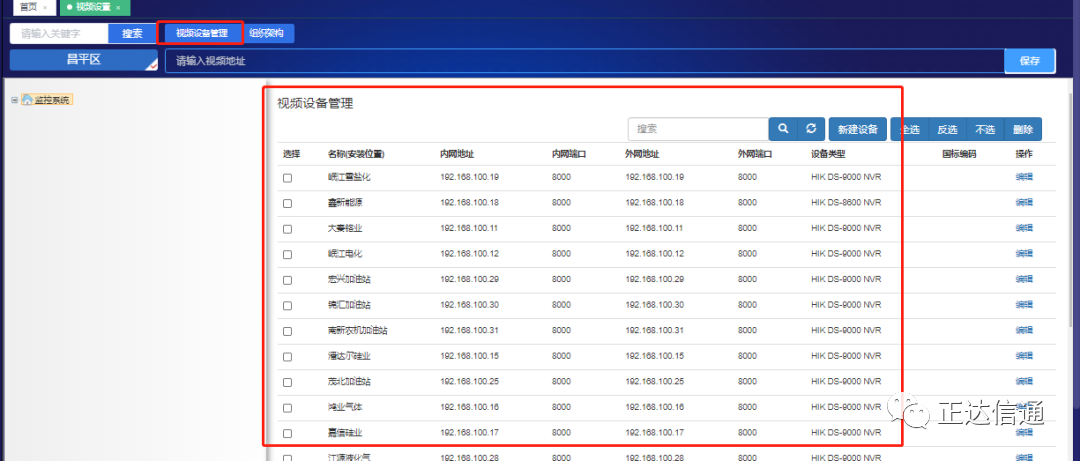Click the 名称(安装位置) column header

[355, 154]
